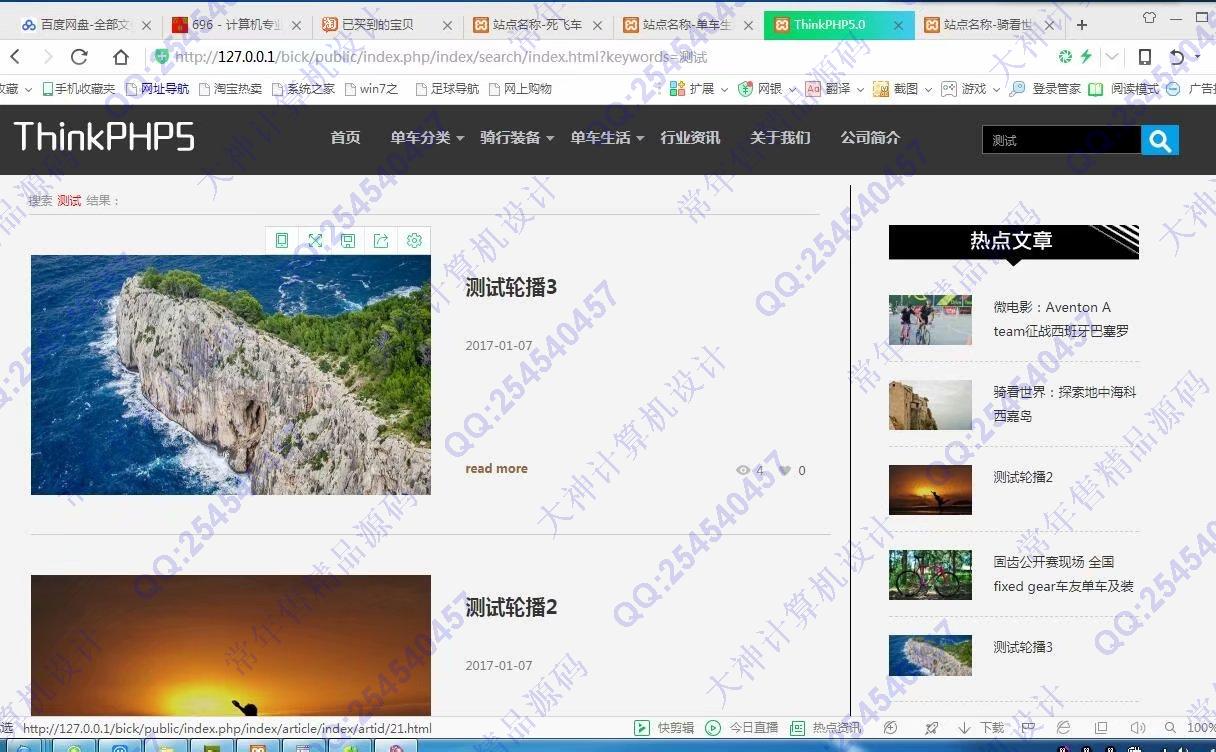Viewport: 1216px width, 752px height.
Task: Mute sound via status bar speaker icon
Action: tap(1137, 728)
